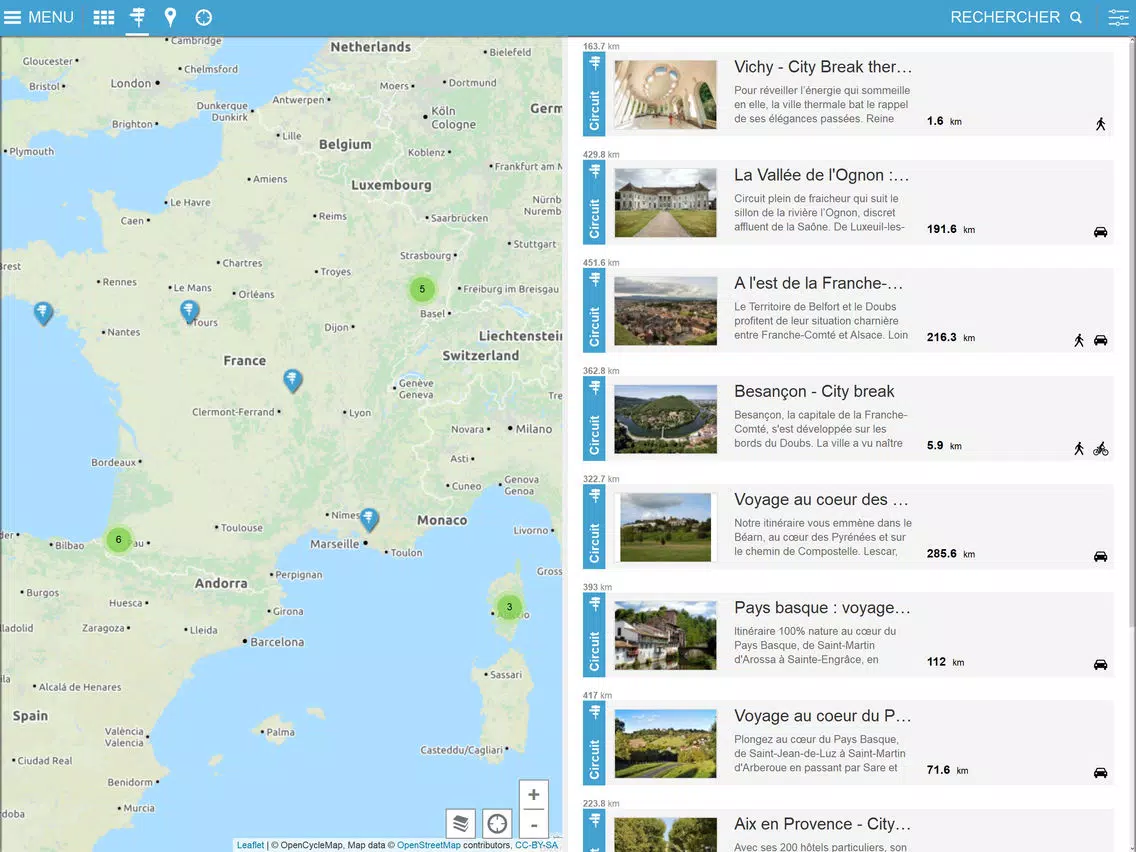The image size is (1136, 852).
Task: Click the Leaflet attribution link
Action: (x=250, y=845)
